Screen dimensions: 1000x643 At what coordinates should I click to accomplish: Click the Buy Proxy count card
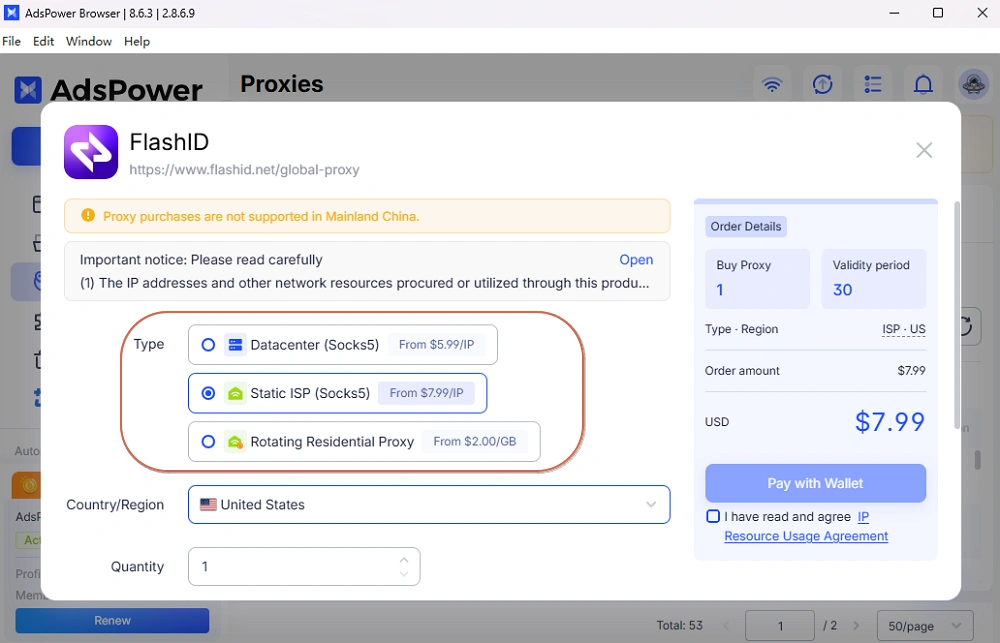[757, 279]
